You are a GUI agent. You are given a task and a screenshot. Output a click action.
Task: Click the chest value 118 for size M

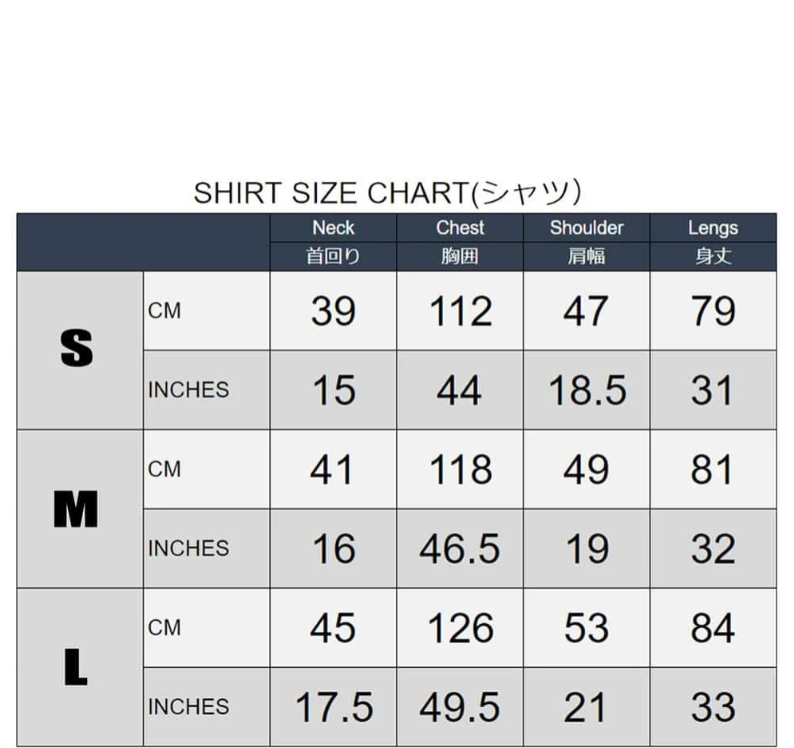pos(460,469)
